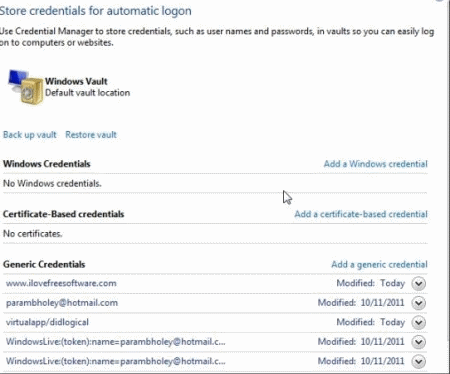Click Windows Credentials section heading

(47, 164)
